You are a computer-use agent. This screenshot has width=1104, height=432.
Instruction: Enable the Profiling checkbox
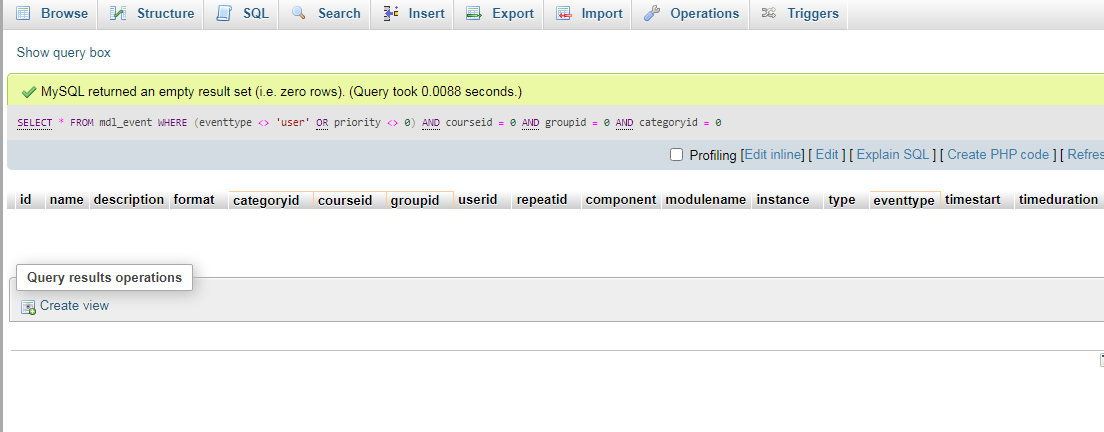tap(677, 155)
